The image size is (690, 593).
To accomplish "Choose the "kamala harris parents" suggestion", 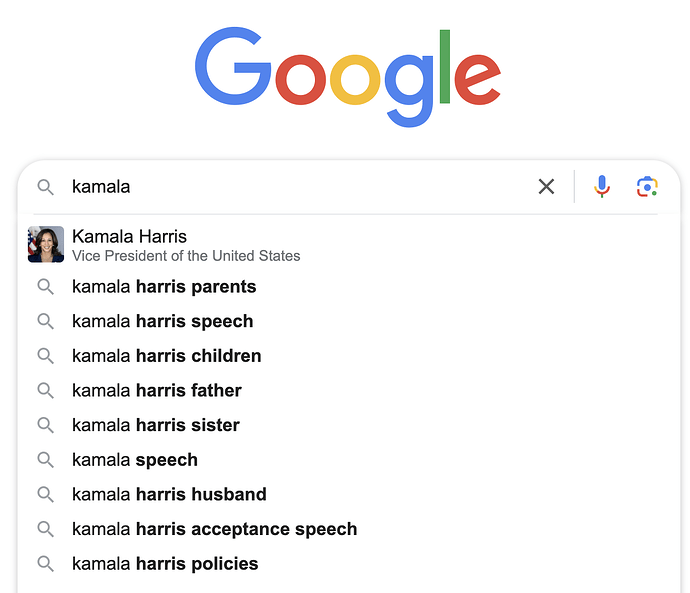I will pyautogui.click(x=349, y=287).
